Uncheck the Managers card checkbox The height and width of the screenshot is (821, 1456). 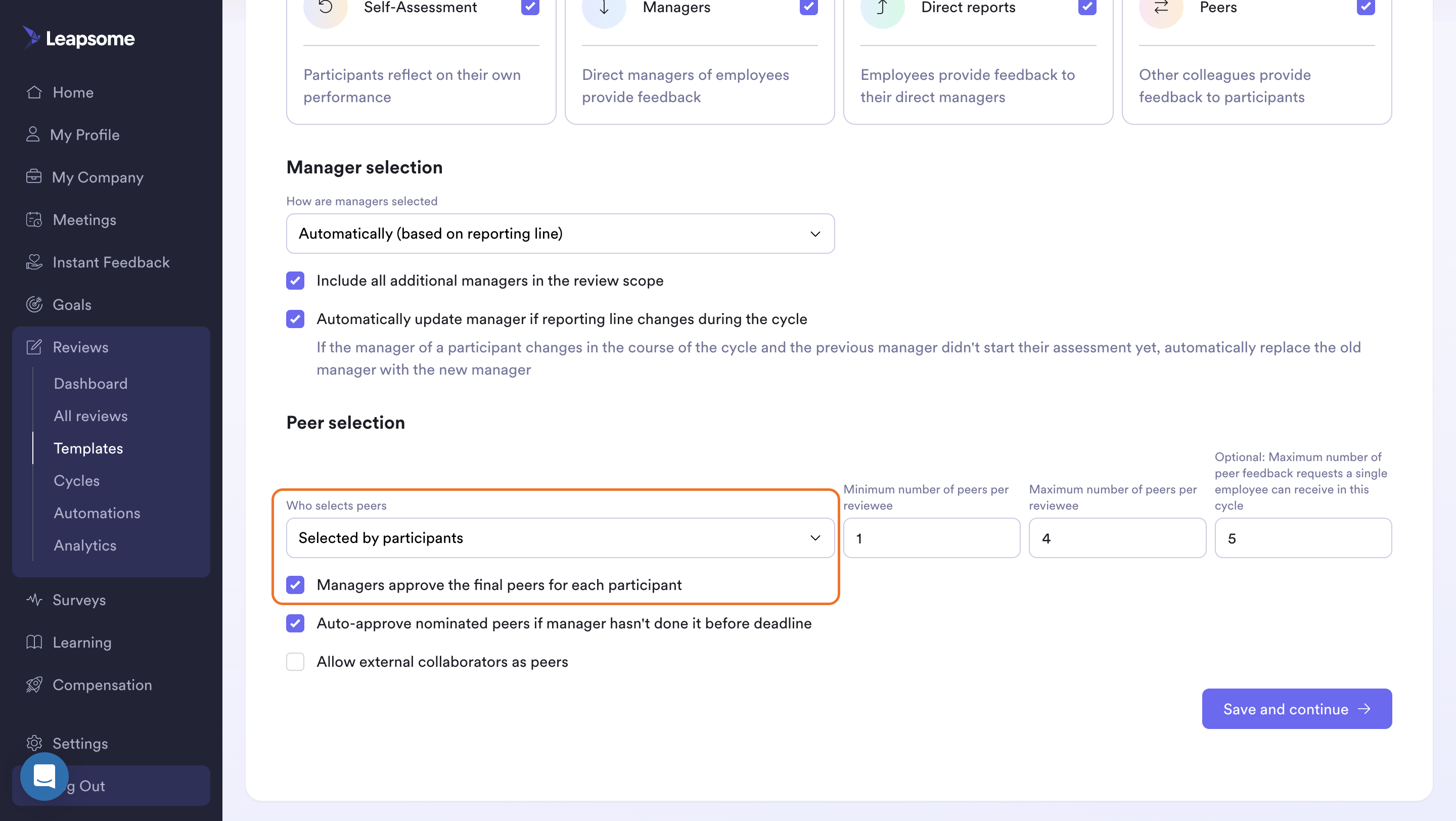coord(809,7)
